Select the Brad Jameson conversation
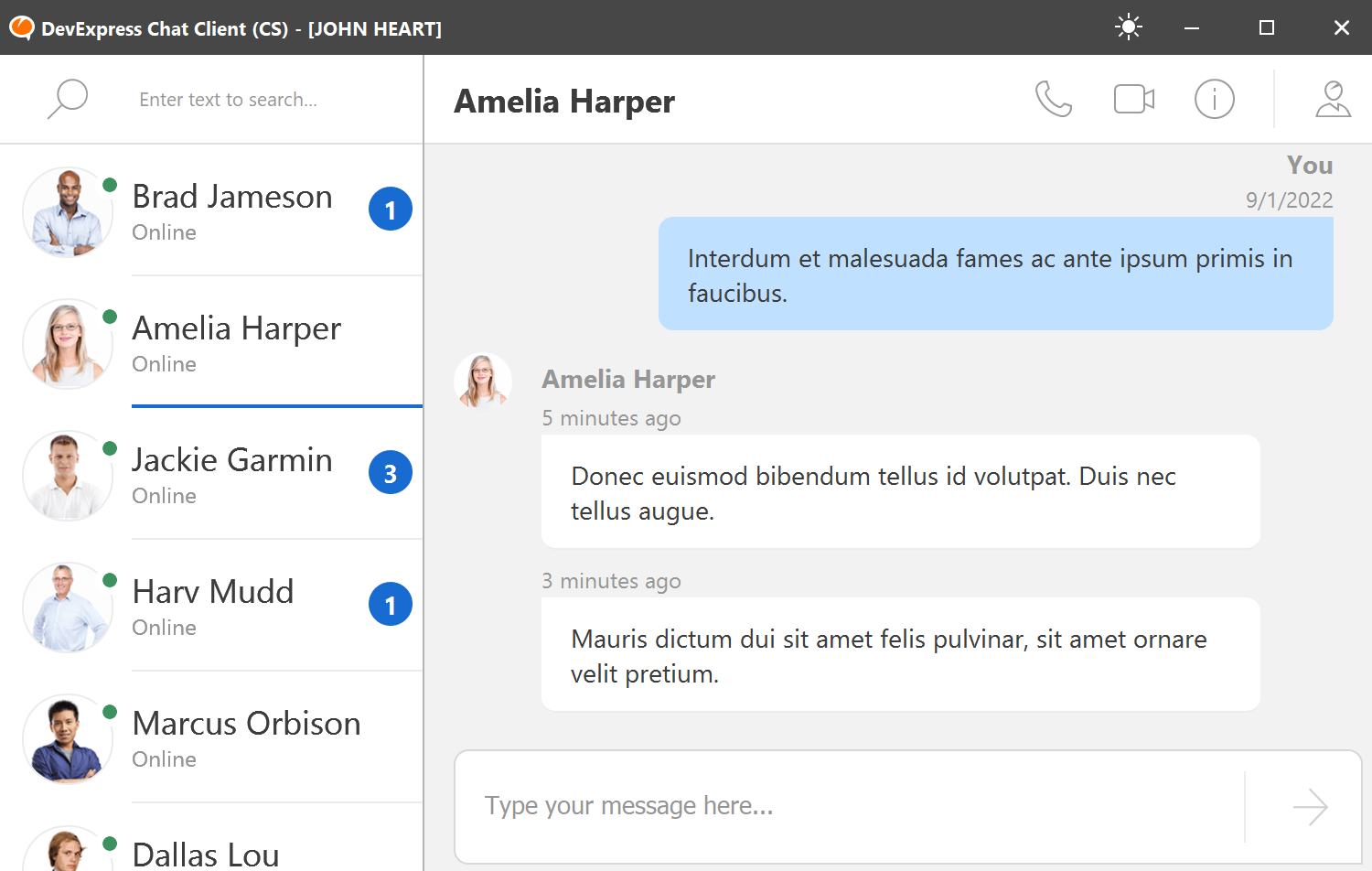 pyautogui.click(x=232, y=210)
